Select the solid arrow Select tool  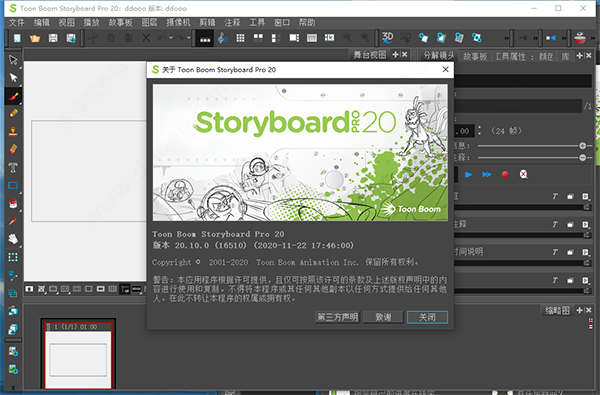tap(13, 77)
